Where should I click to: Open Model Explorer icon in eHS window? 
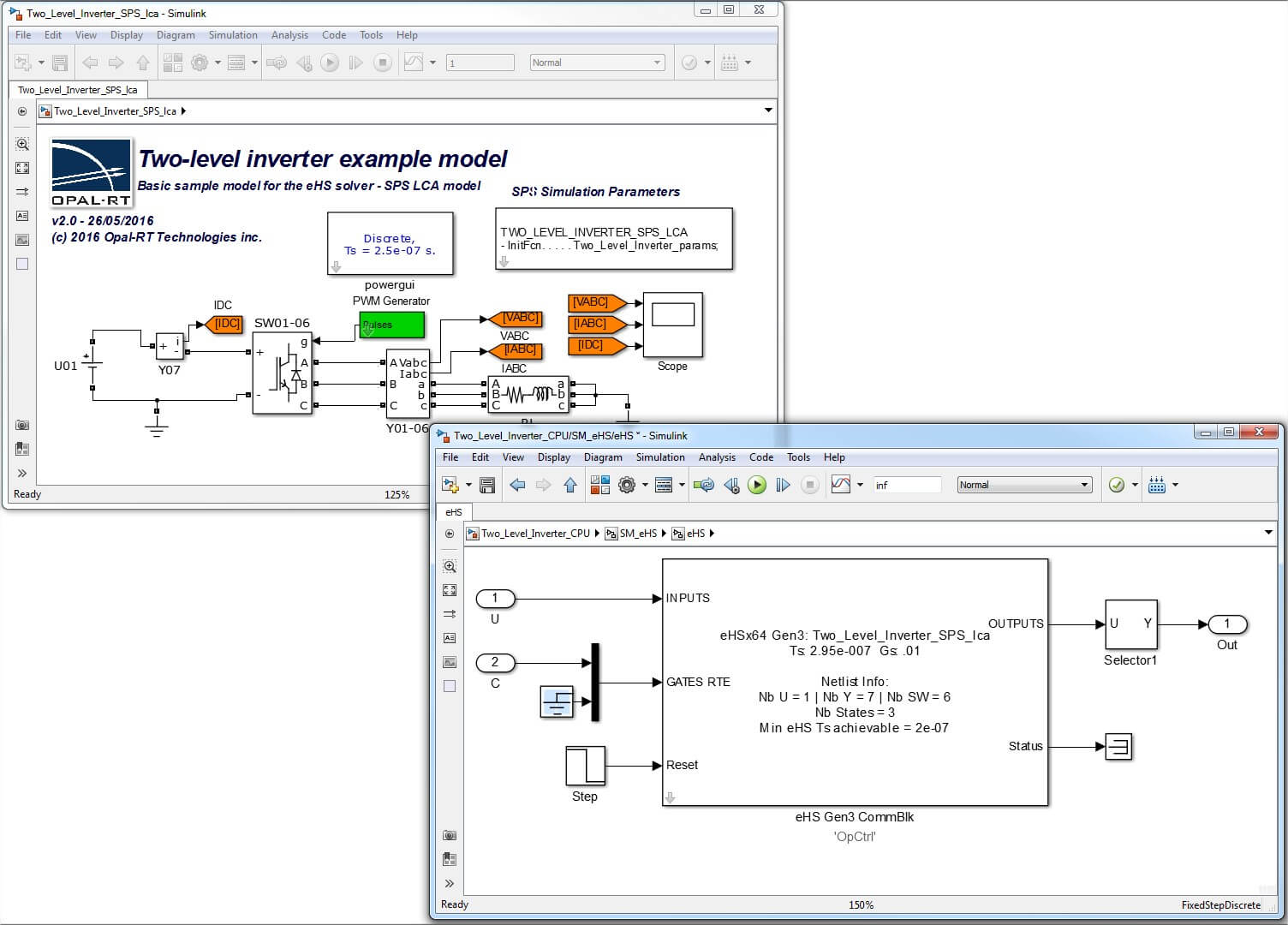coord(664,485)
